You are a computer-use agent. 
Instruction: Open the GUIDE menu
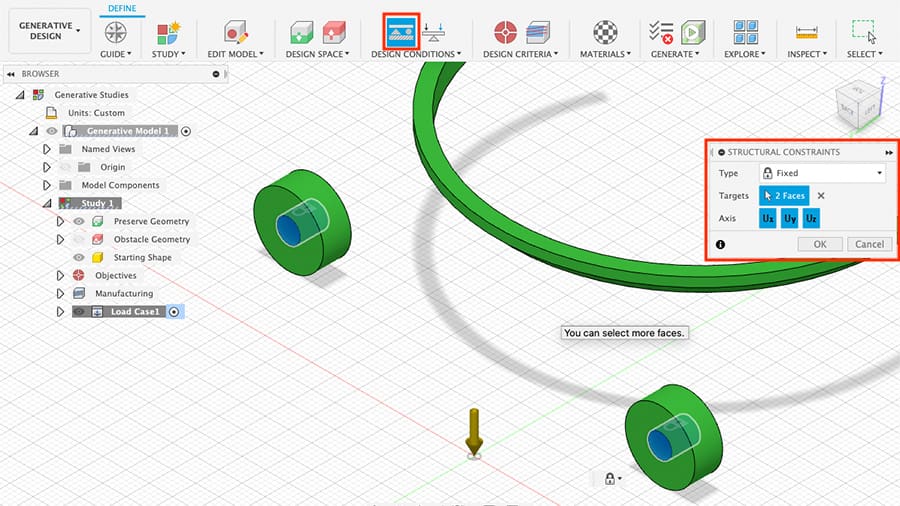pyautogui.click(x=115, y=54)
